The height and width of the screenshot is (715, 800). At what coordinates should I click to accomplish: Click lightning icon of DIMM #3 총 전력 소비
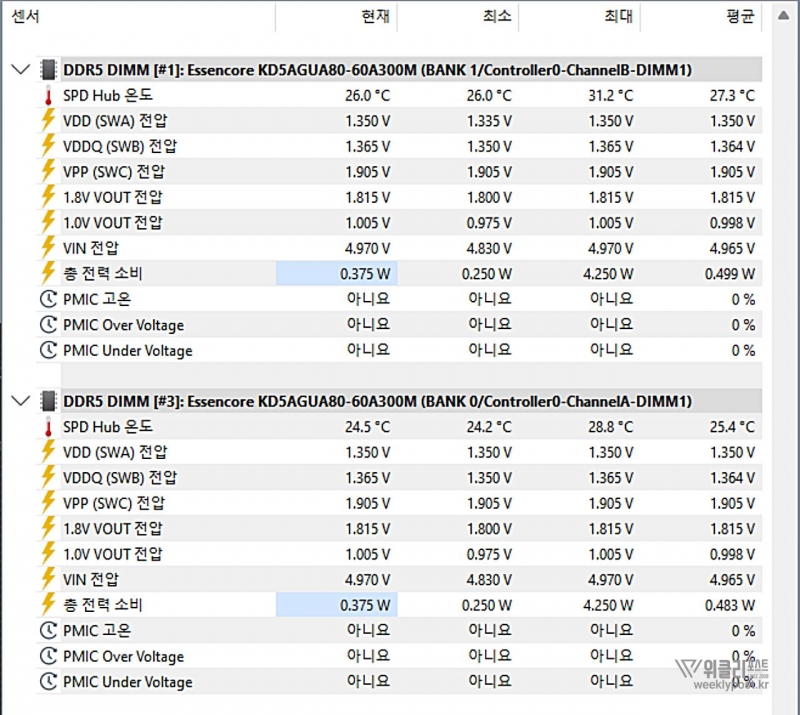tap(48, 605)
